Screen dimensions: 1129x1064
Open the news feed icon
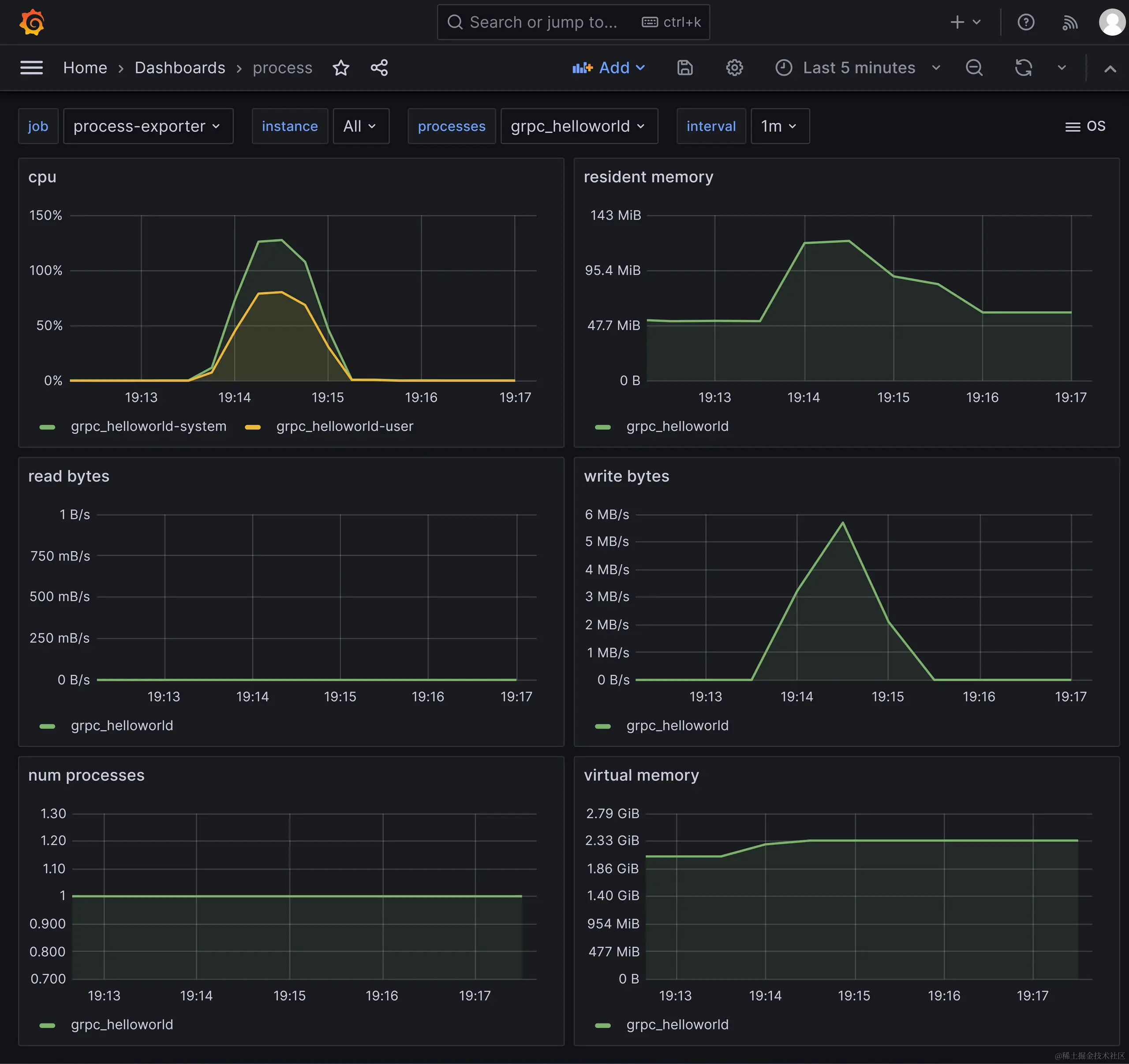coord(1069,22)
